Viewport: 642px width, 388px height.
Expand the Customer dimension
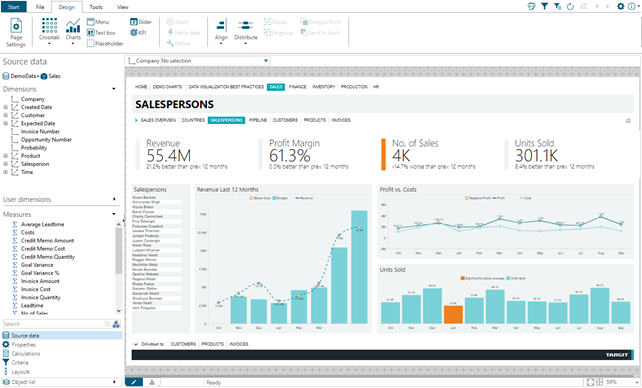[5, 115]
